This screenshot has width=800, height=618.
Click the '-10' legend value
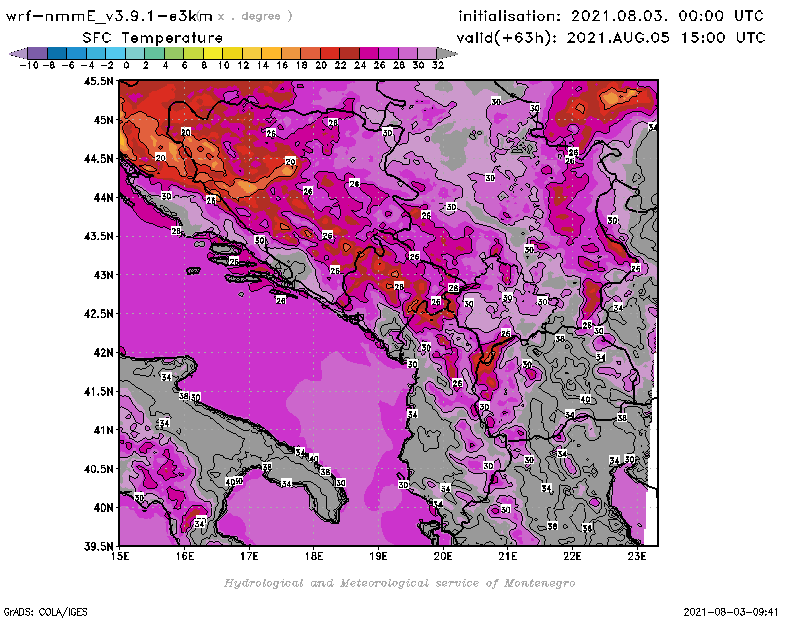pyautogui.click(x=29, y=66)
